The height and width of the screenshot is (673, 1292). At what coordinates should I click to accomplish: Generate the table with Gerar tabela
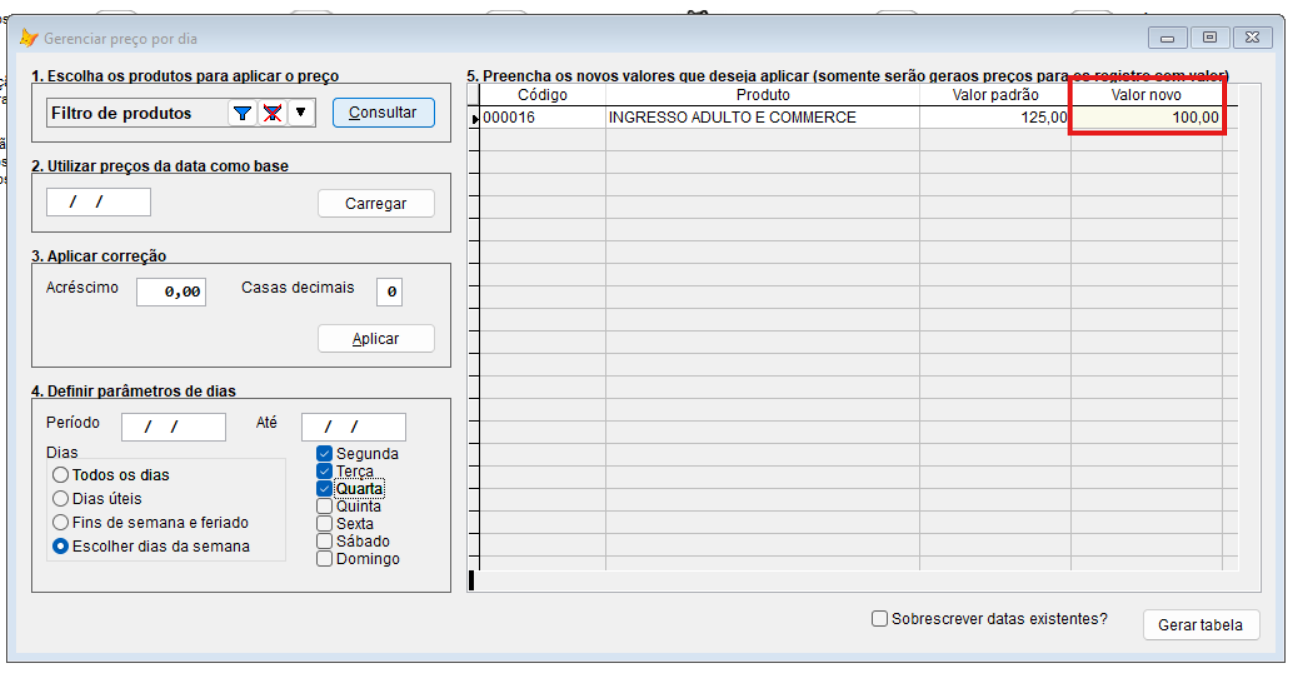1200,625
